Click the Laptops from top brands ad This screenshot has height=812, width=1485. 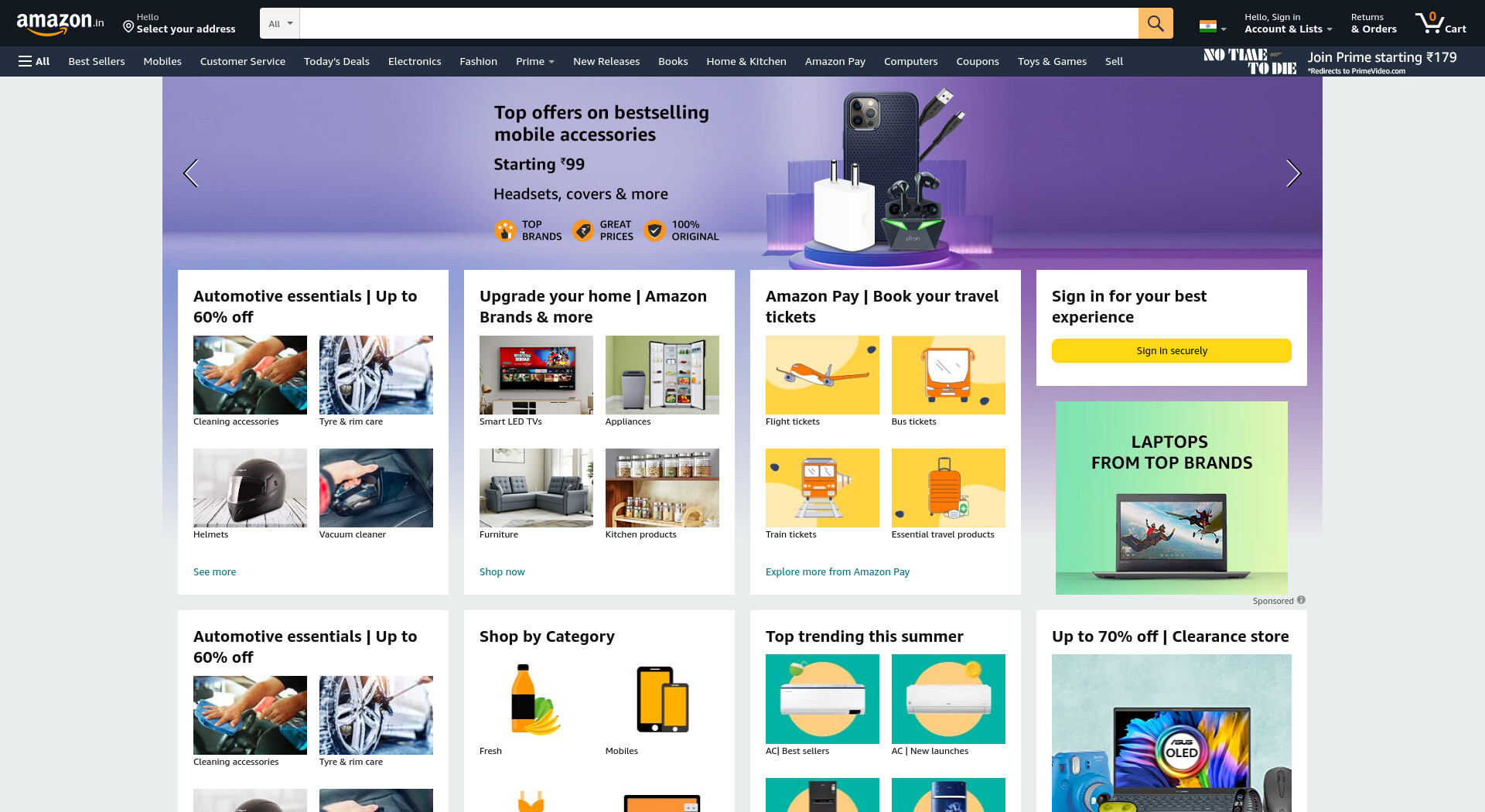(x=1171, y=497)
